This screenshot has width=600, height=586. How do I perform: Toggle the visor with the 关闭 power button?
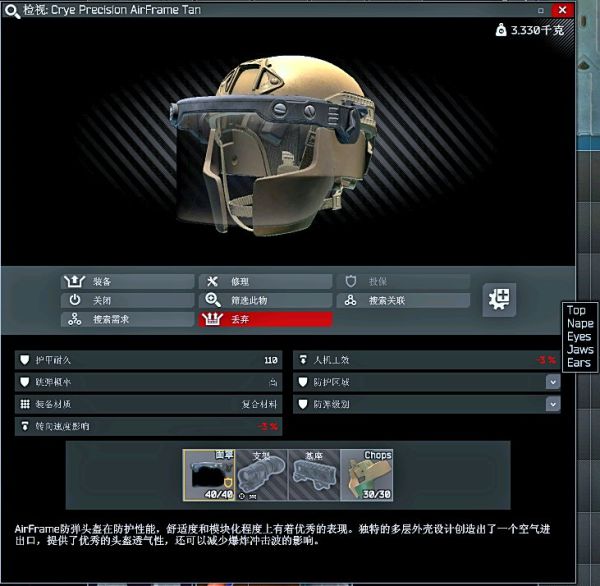coord(127,300)
